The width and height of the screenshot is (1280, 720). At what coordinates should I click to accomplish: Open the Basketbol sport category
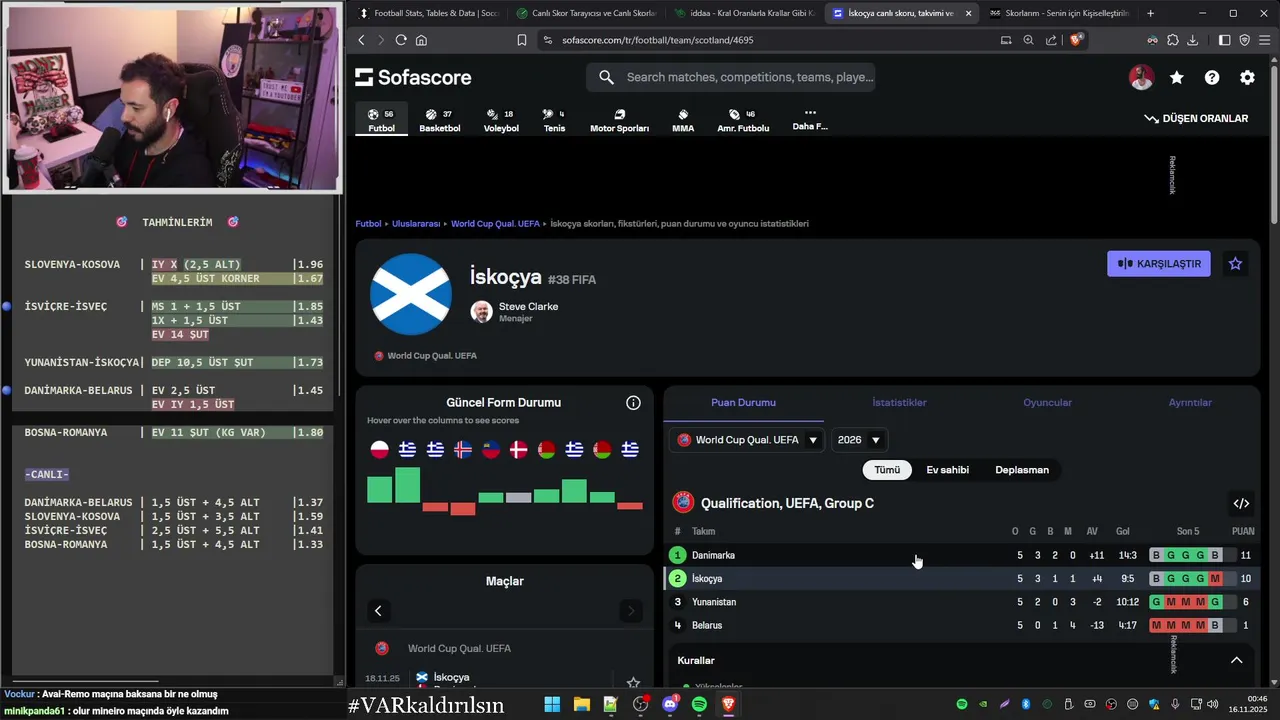(439, 120)
